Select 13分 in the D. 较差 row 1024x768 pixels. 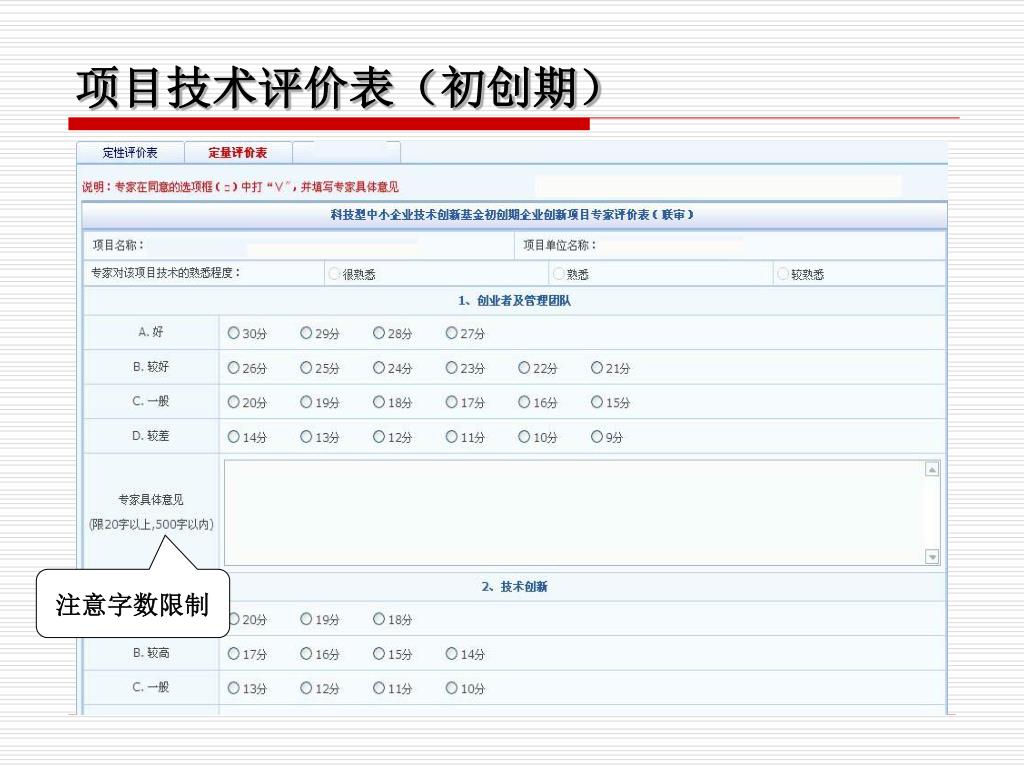pos(306,437)
